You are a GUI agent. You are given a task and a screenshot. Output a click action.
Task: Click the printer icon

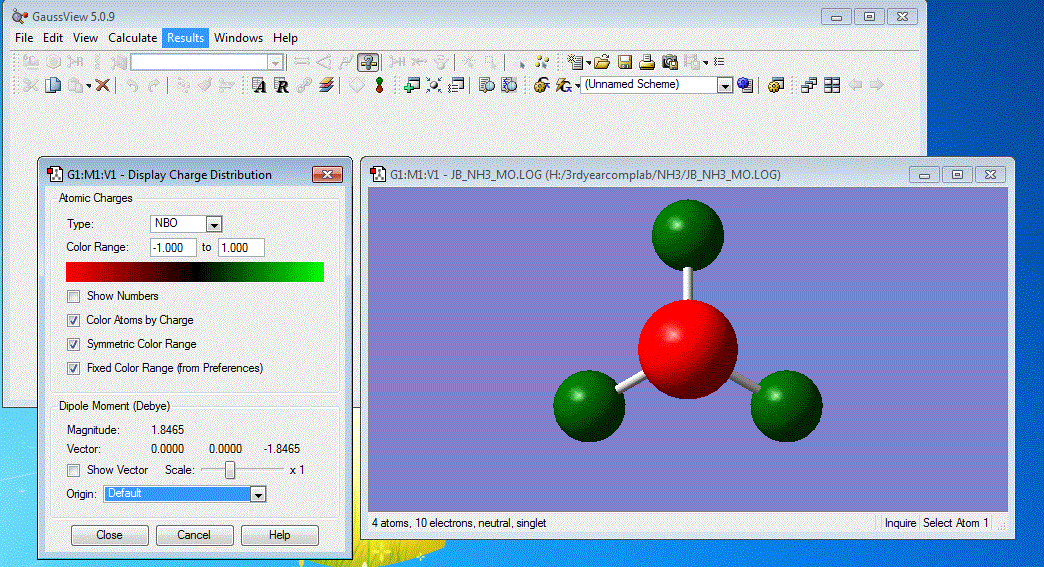(x=647, y=62)
